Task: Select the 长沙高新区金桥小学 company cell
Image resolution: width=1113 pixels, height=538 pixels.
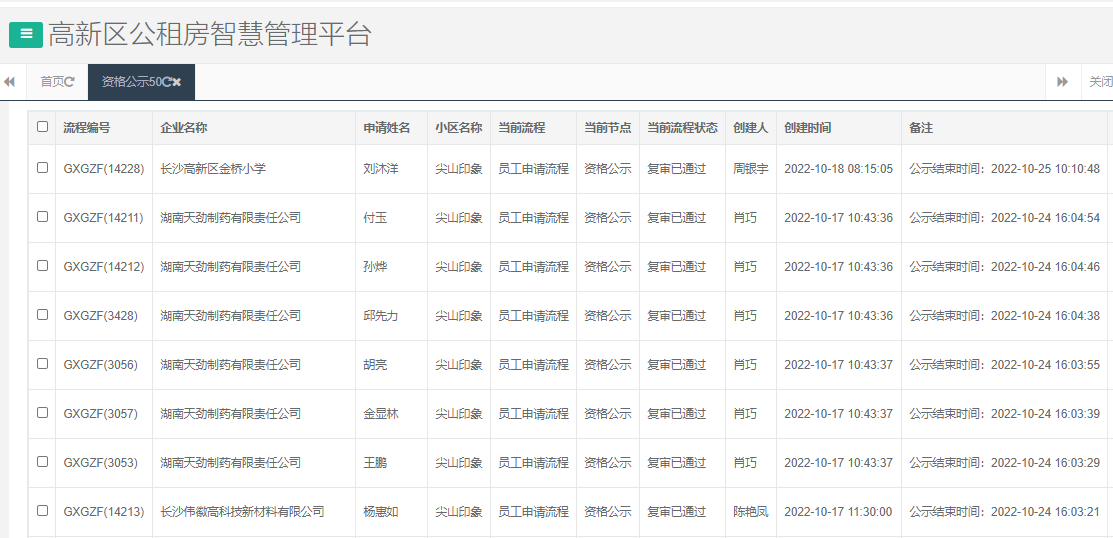Action: point(213,169)
